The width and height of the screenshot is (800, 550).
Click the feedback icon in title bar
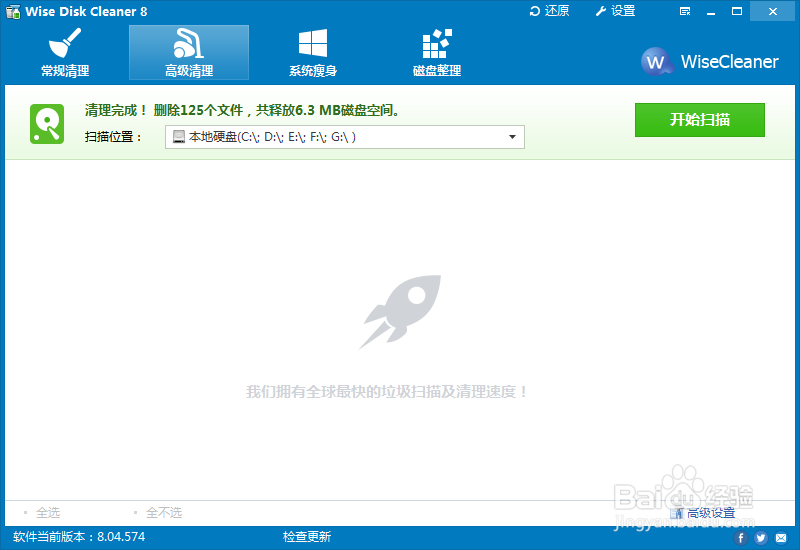pos(685,11)
